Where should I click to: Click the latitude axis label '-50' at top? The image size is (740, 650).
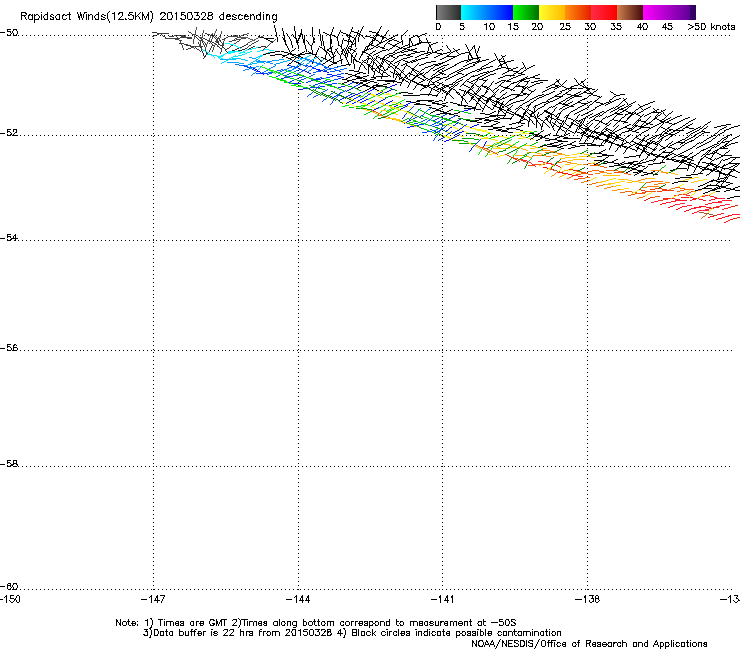pyautogui.click(x=9, y=33)
